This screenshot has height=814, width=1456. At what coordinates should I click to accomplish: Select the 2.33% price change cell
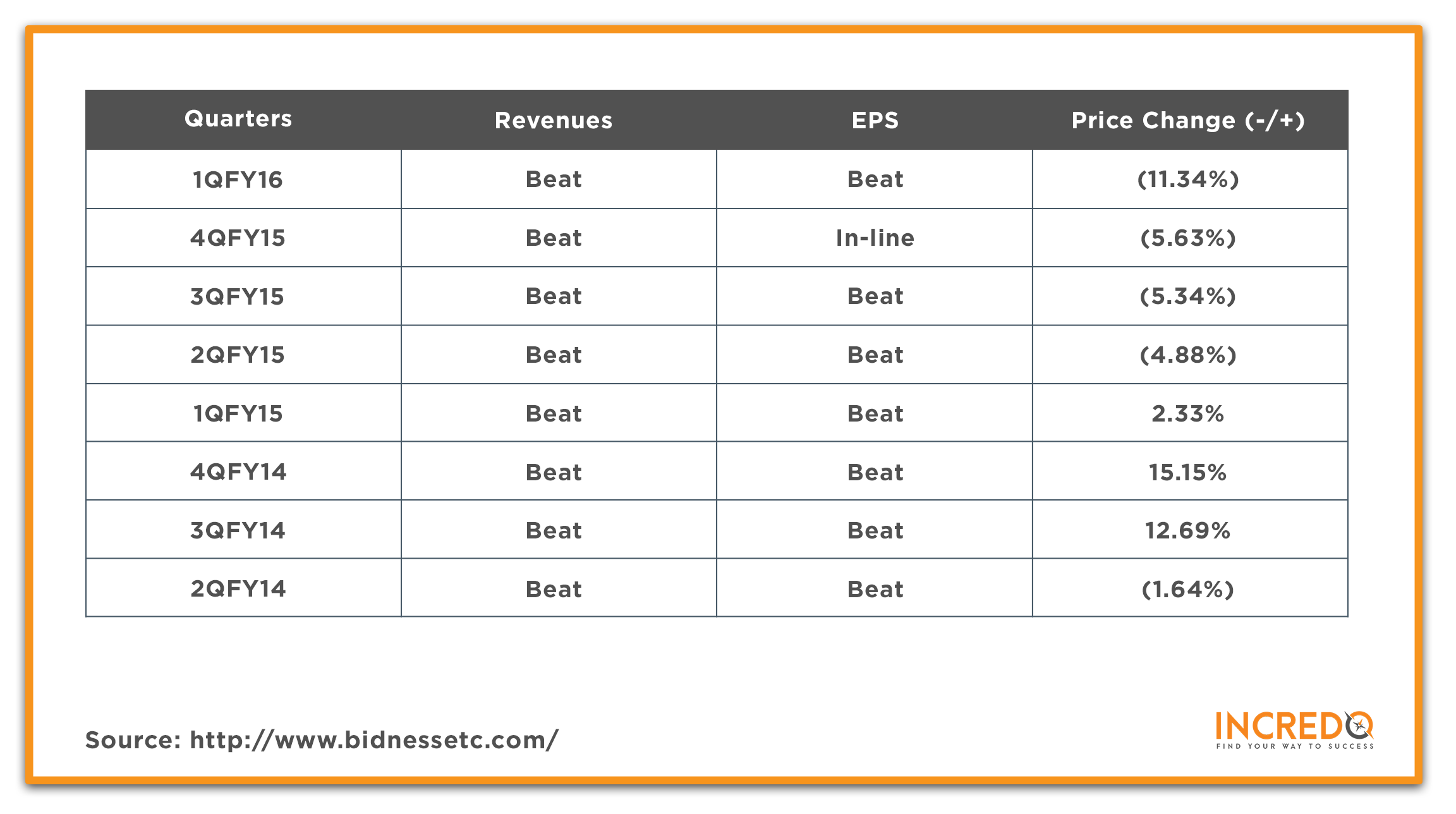1190,413
